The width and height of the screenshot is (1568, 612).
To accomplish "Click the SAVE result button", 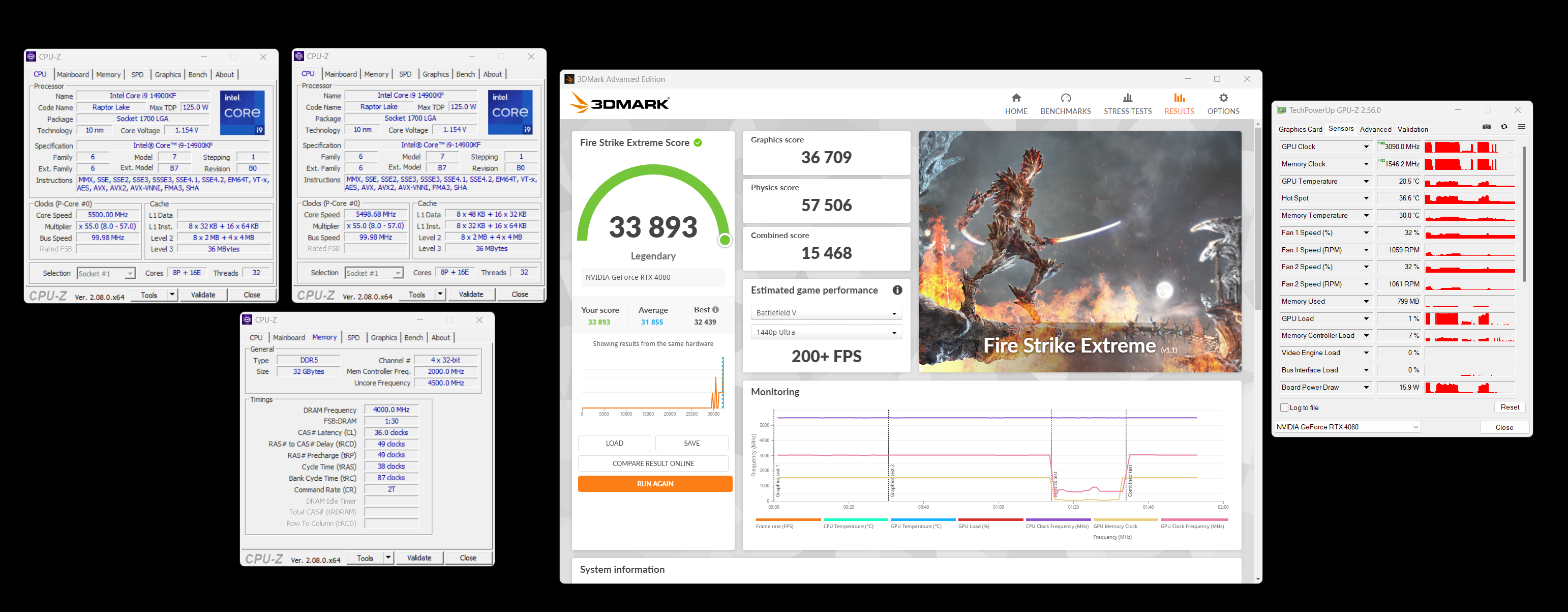I will point(691,443).
